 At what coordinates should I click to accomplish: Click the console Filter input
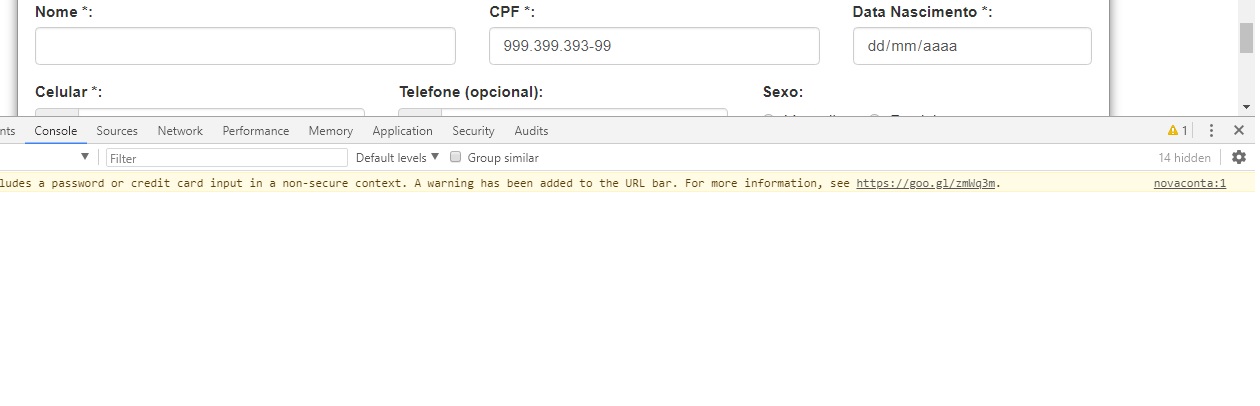pyautogui.click(x=227, y=158)
